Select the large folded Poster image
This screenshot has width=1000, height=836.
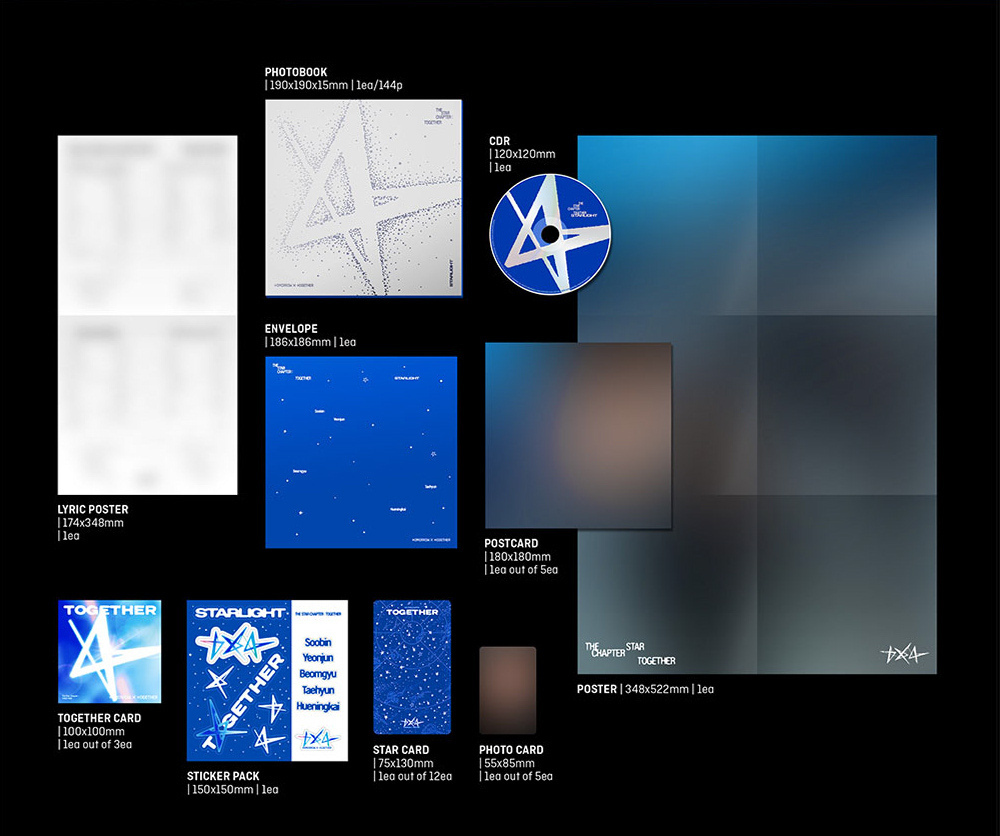coord(757,404)
